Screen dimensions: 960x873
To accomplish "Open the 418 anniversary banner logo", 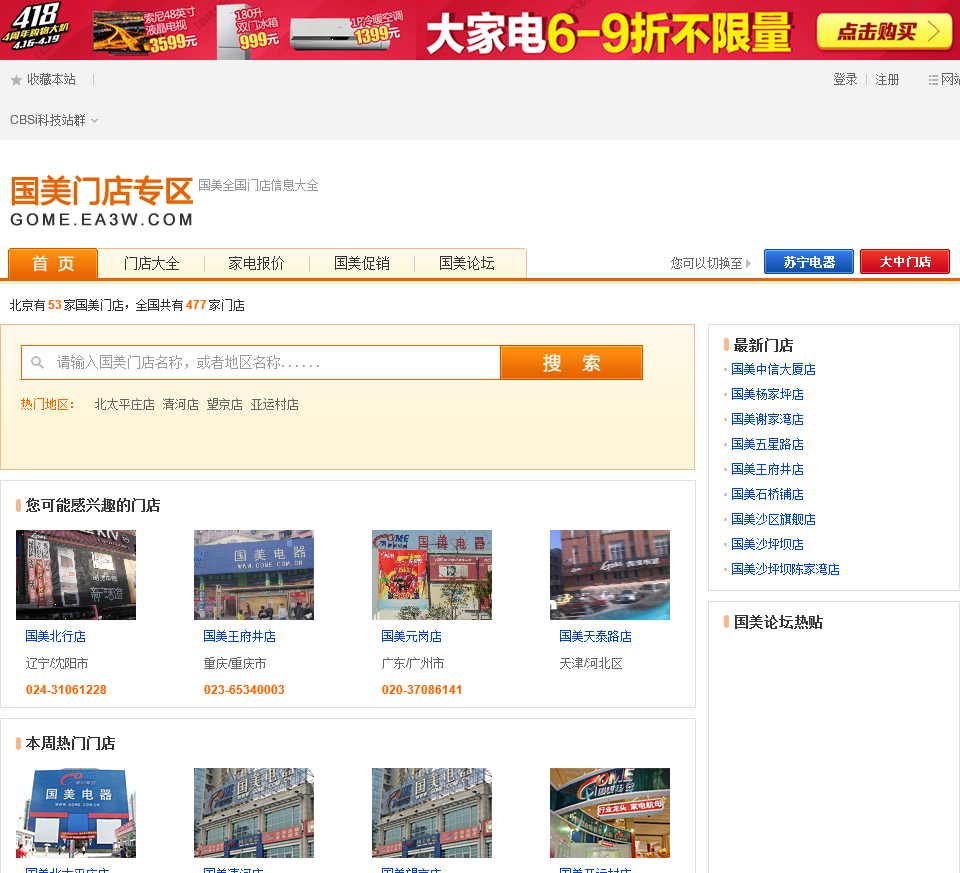I will [x=38, y=26].
